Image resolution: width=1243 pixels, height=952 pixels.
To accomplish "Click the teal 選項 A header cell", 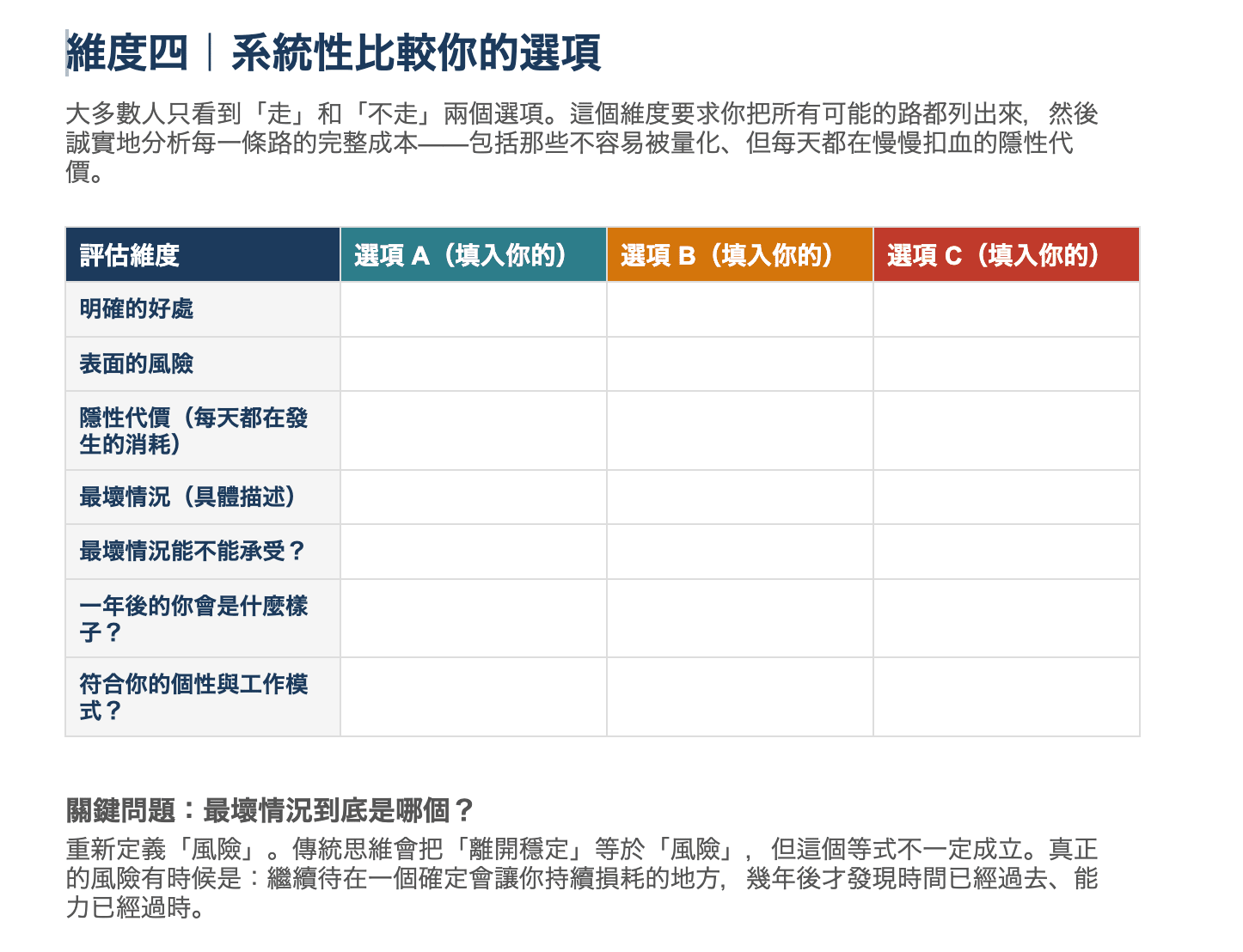I will click(x=473, y=255).
